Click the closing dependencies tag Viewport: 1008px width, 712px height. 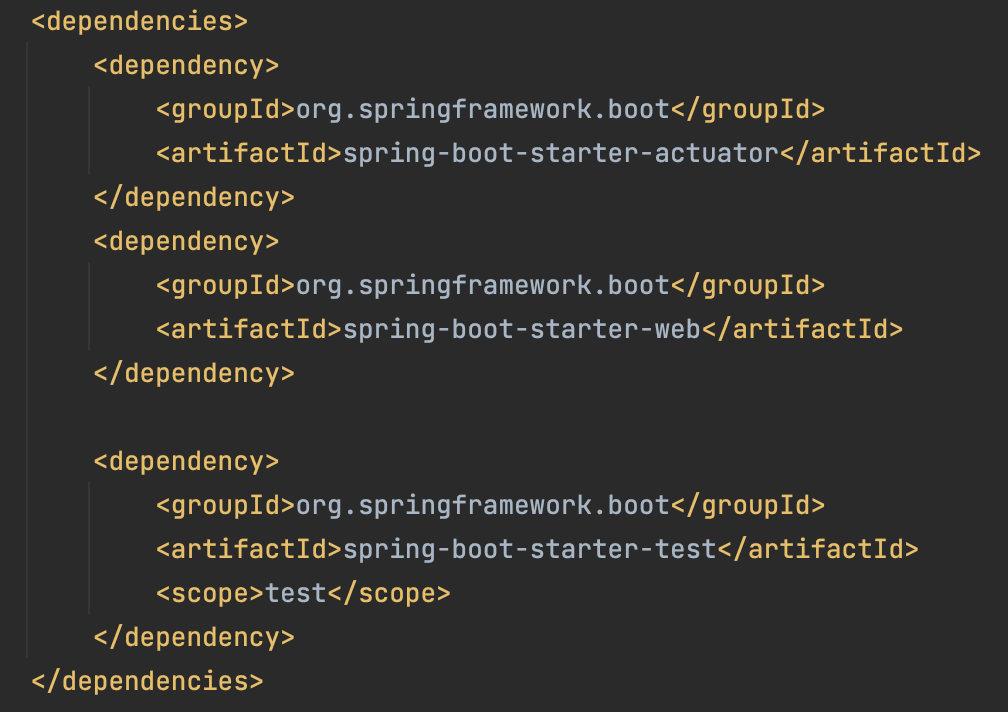pos(147,681)
